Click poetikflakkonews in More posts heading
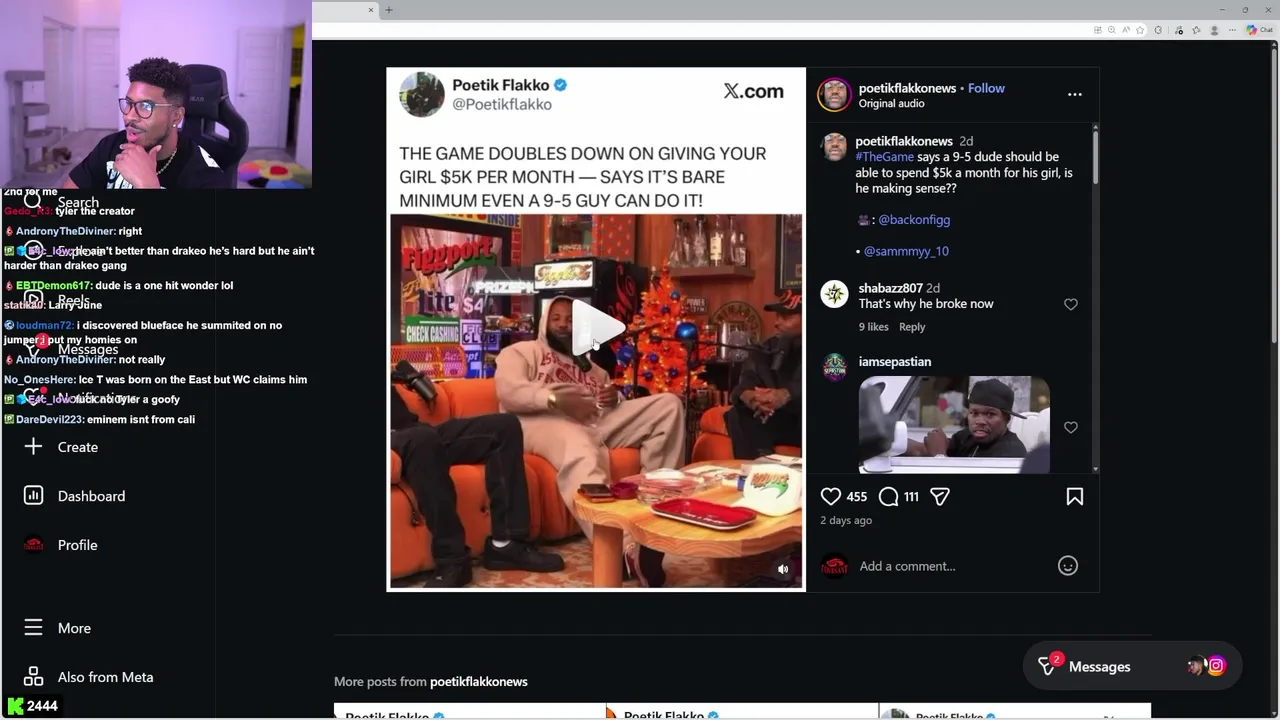The height and width of the screenshot is (720, 1280). [478, 682]
